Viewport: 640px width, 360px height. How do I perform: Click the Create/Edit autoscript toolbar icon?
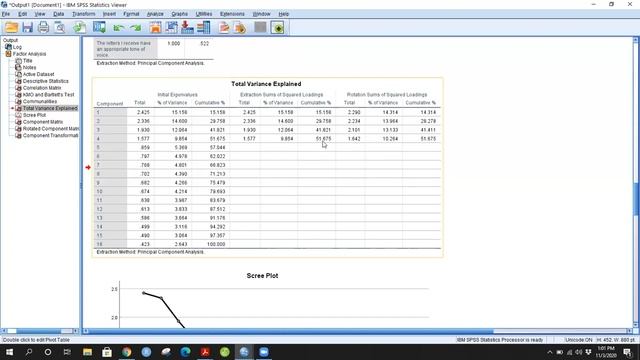(x=224, y=27)
